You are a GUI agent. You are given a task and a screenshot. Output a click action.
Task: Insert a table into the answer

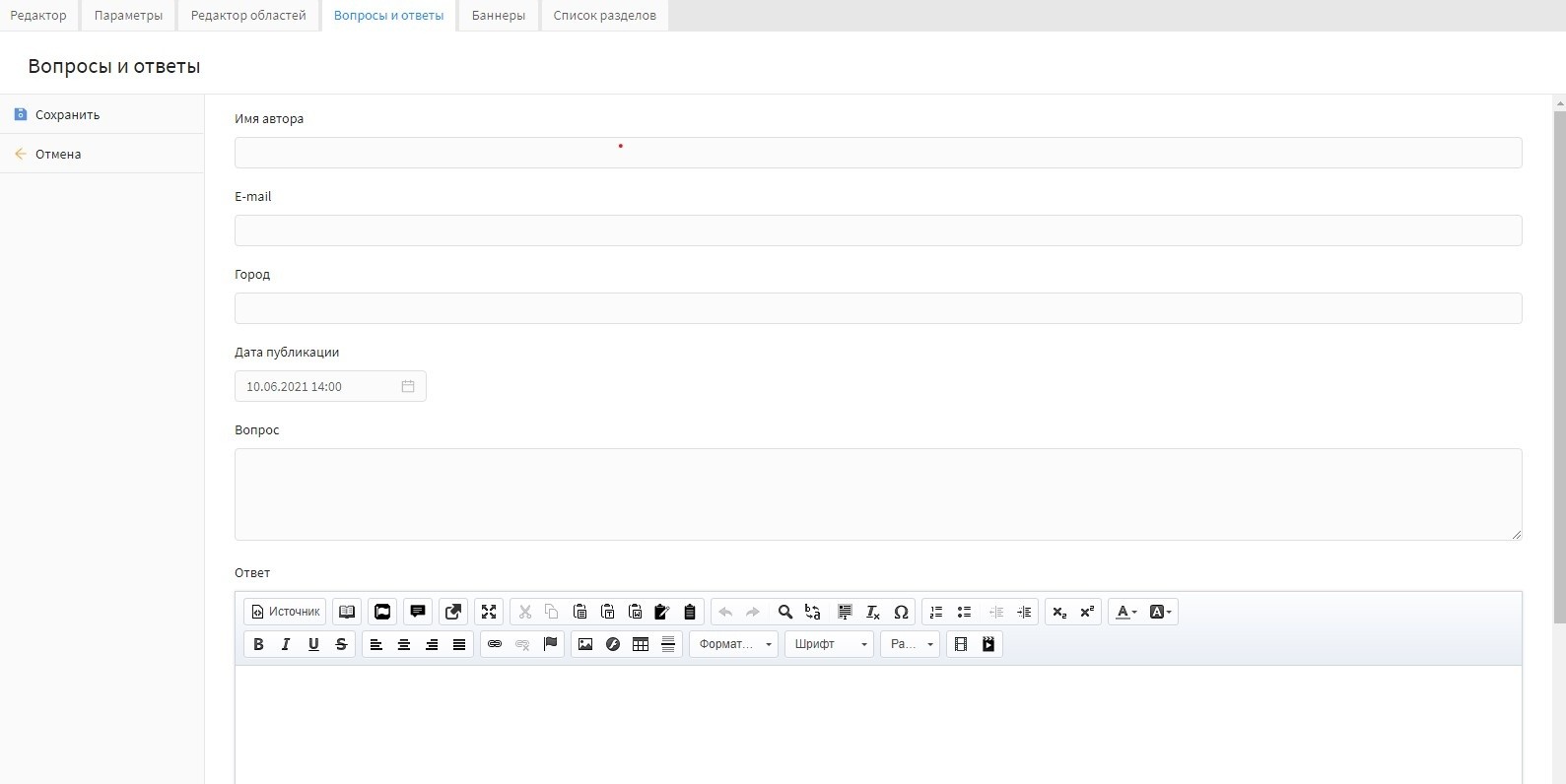[x=641, y=644]
